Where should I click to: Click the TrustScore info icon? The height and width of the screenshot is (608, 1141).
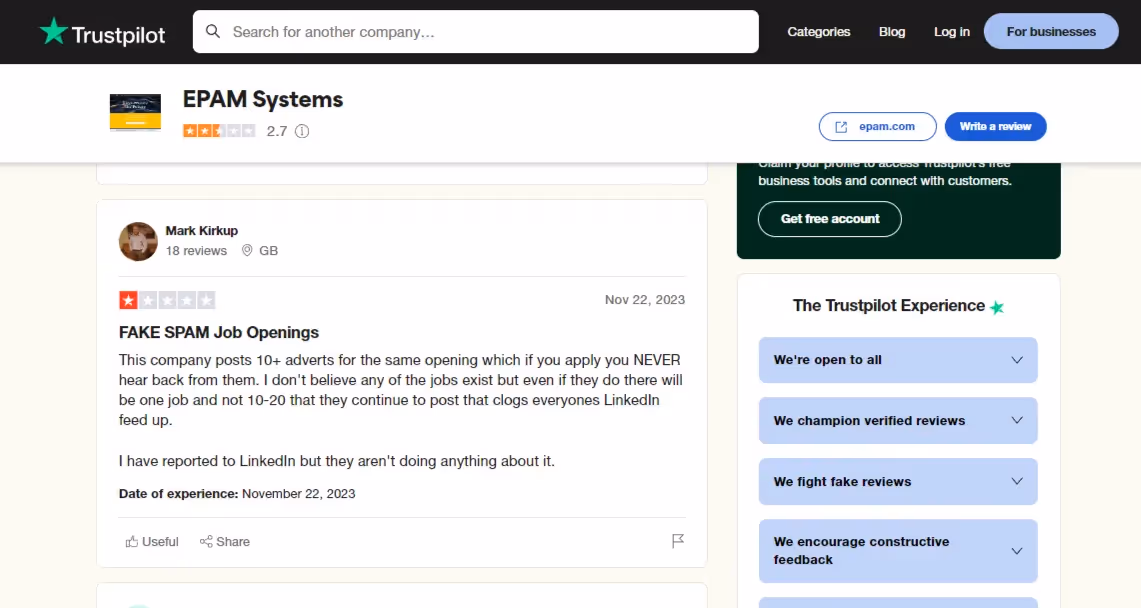tap(302, 131)
